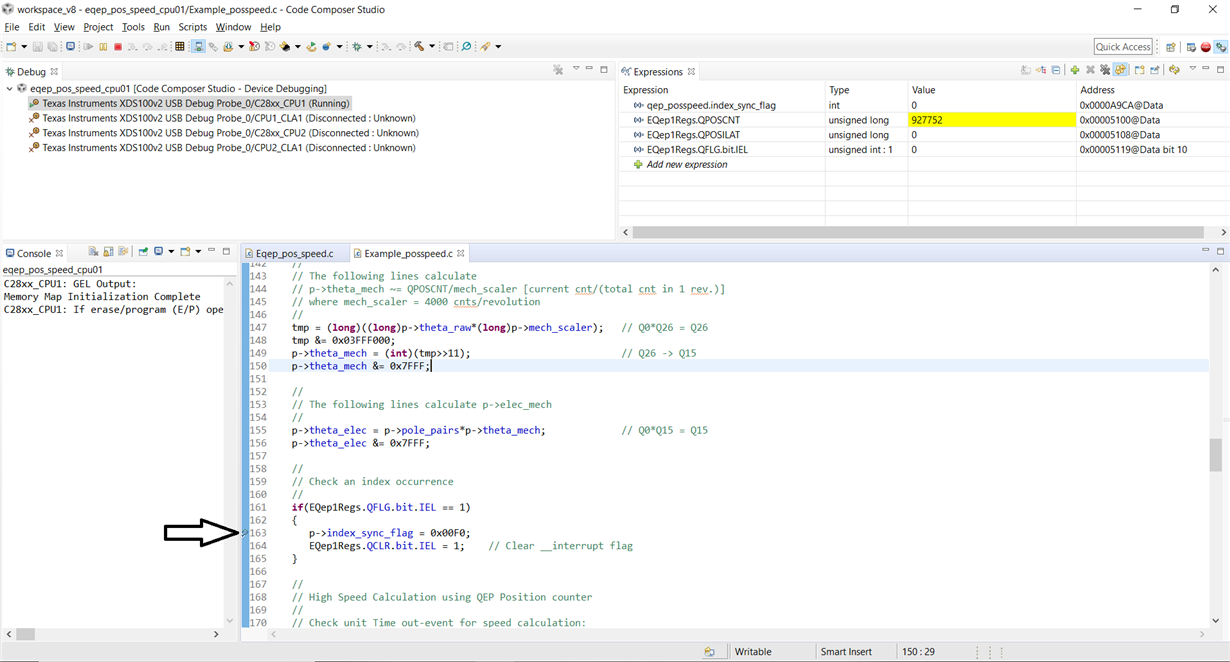The width and height of the screenshot is (1230, 662).
Task: Click Collapse All icon in Expressions toolbar
Action: pyautogui.click(x=1056, y=70)
